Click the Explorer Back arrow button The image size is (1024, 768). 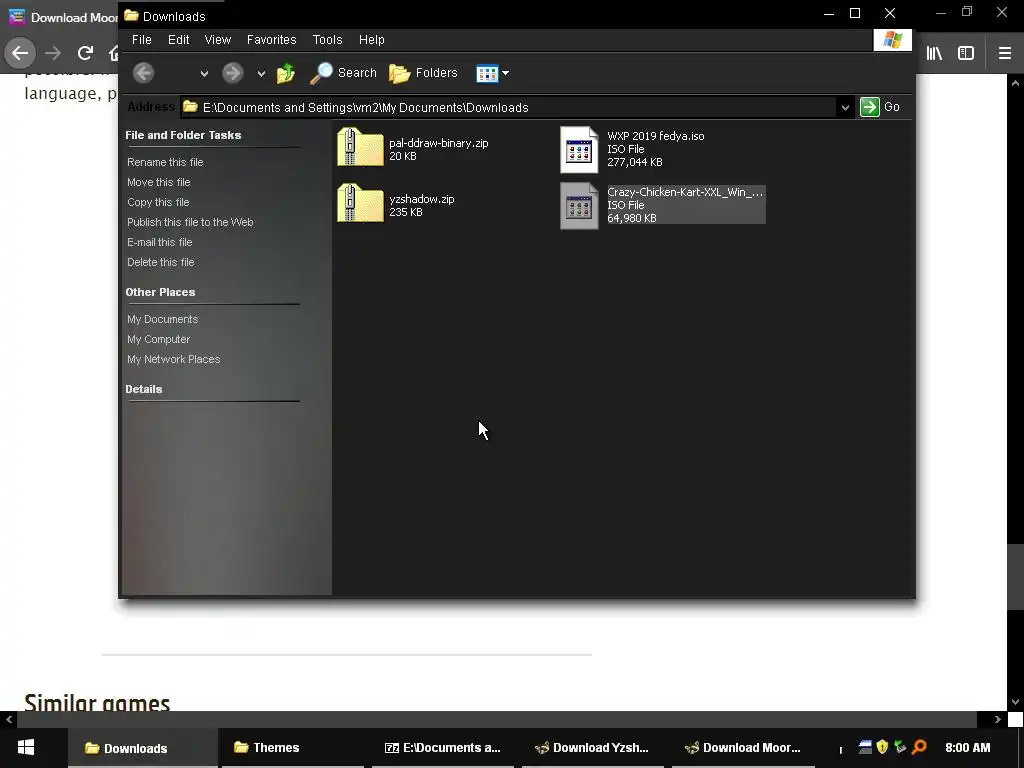click(x=144, y=72)
